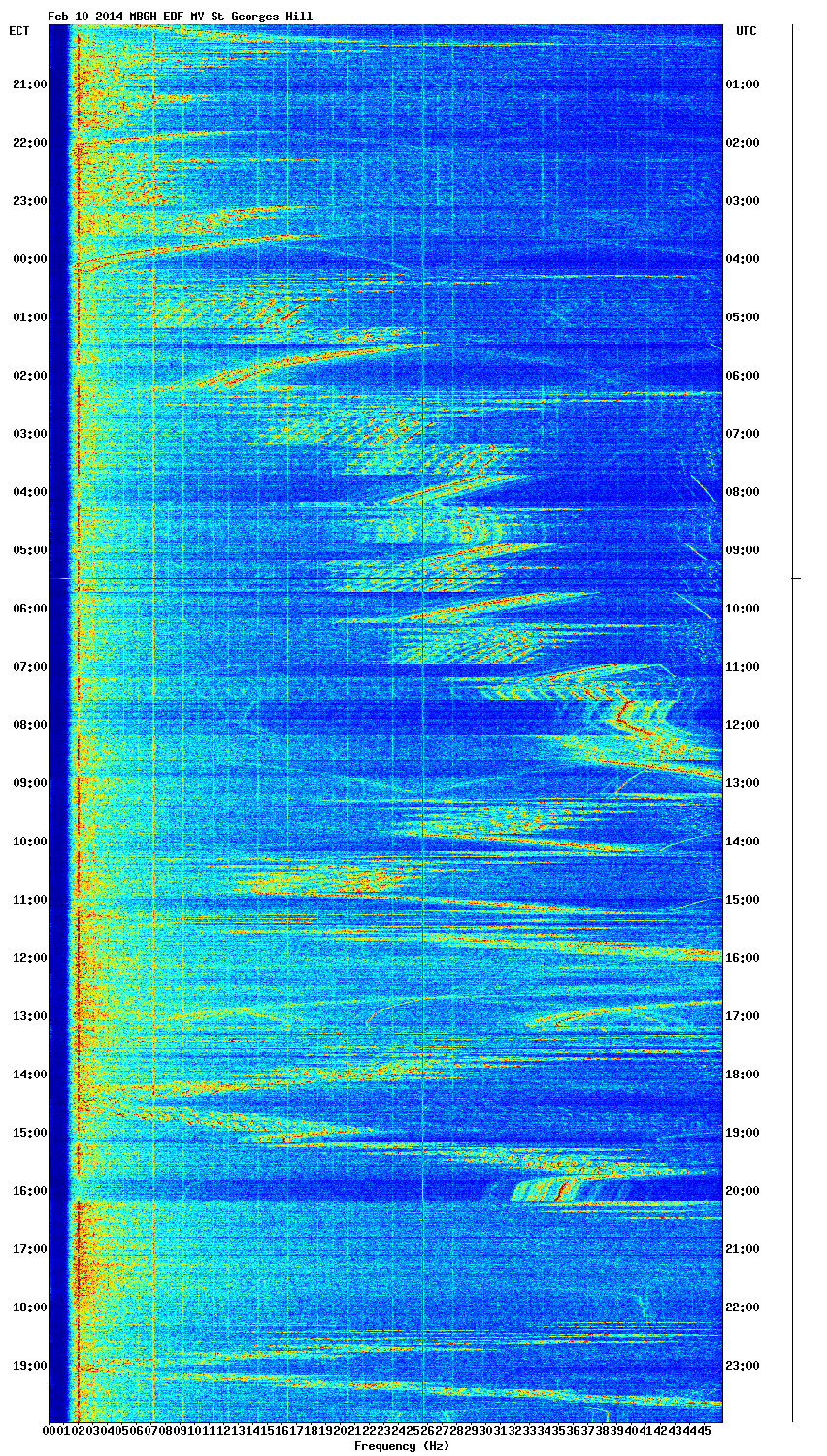The width and height of the screenshot is (827, 1456).
Task: Select the 13:00 label on the ECT axis
Action: (30, 1016)
